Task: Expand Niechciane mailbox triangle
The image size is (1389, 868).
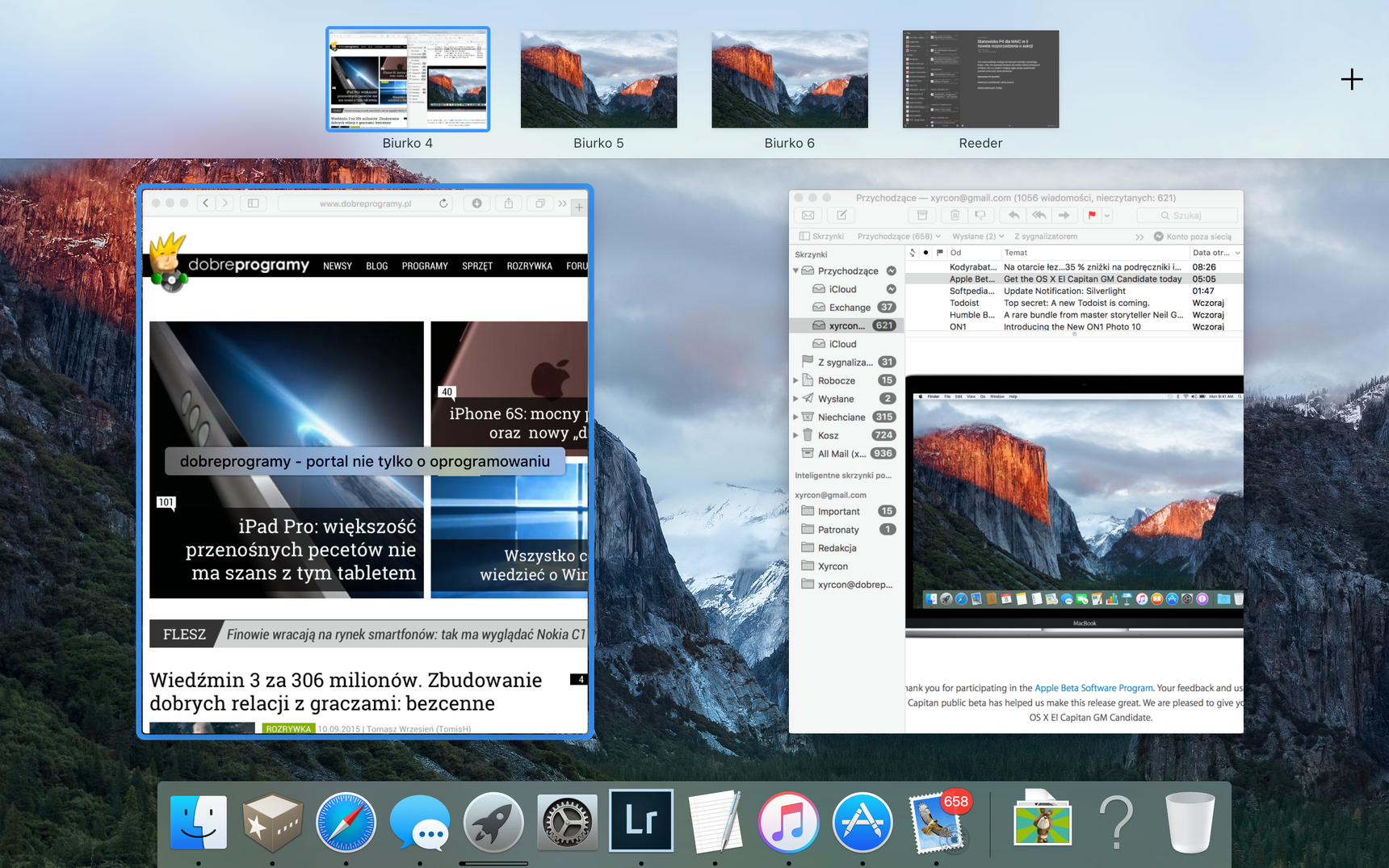Action: click(796, 417)
